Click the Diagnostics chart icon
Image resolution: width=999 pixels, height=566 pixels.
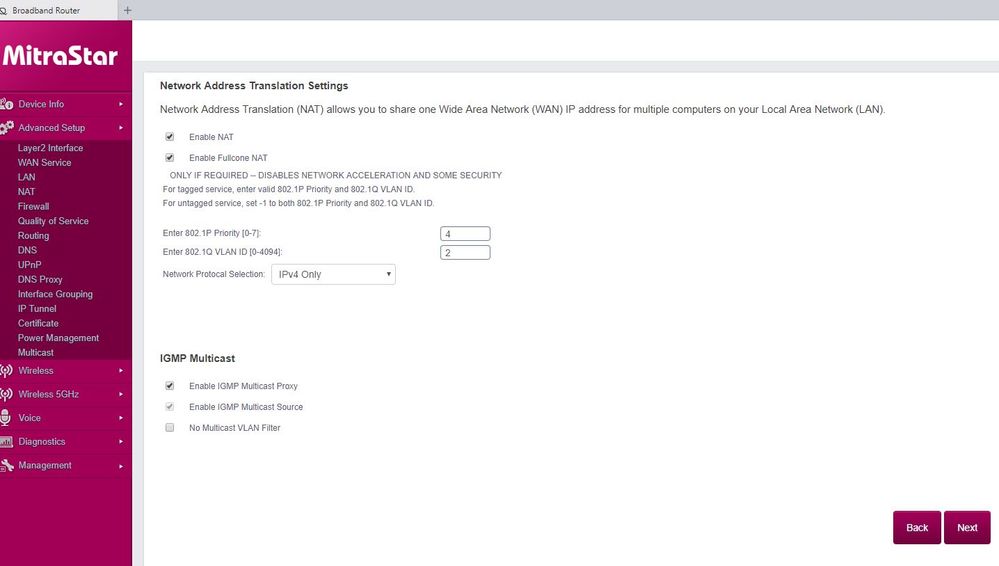(x=7, y=442)
